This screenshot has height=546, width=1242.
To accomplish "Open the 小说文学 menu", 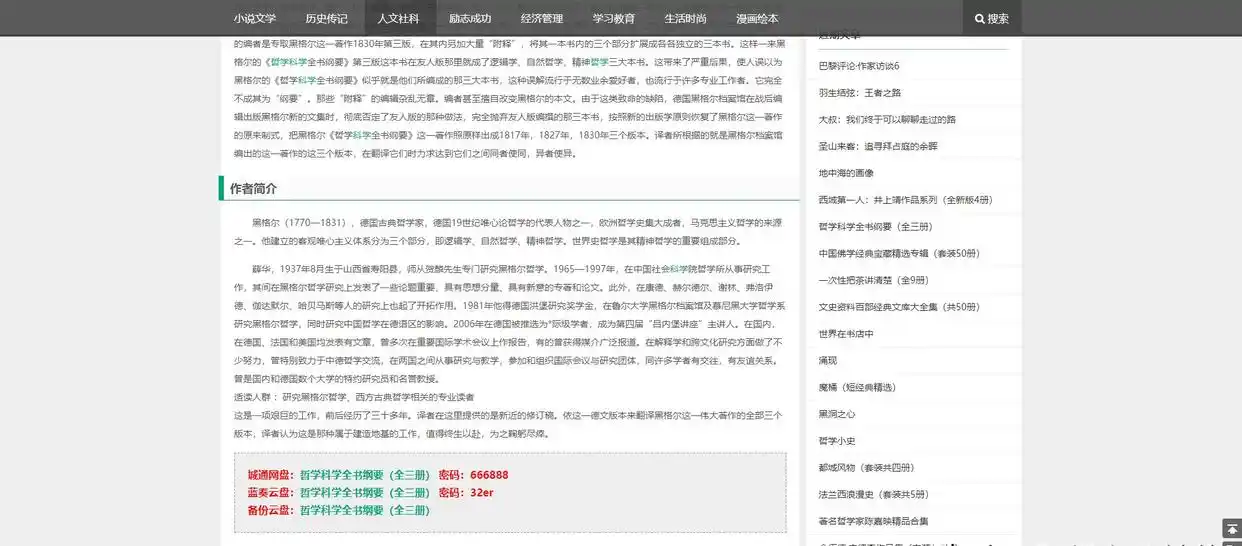I will click(x=255, y=18).
